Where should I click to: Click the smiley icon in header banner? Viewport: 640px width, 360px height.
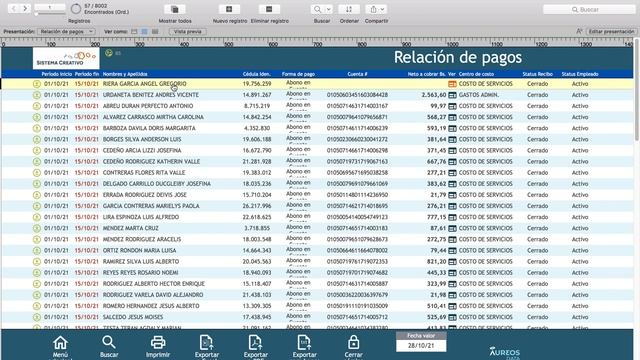click(x=109, y=53)
